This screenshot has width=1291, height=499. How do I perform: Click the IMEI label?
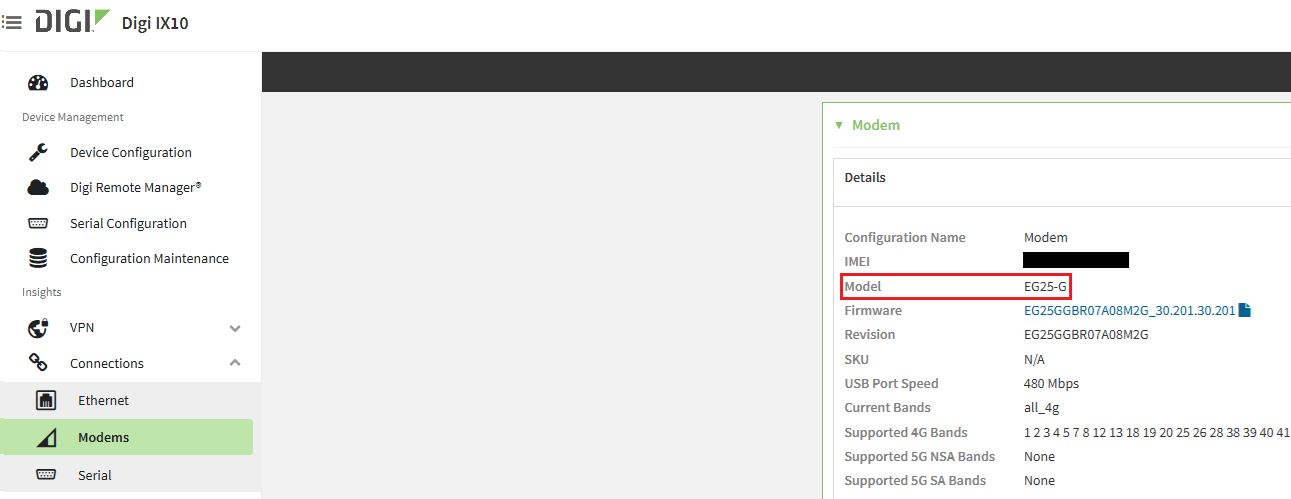click(858, 262)
